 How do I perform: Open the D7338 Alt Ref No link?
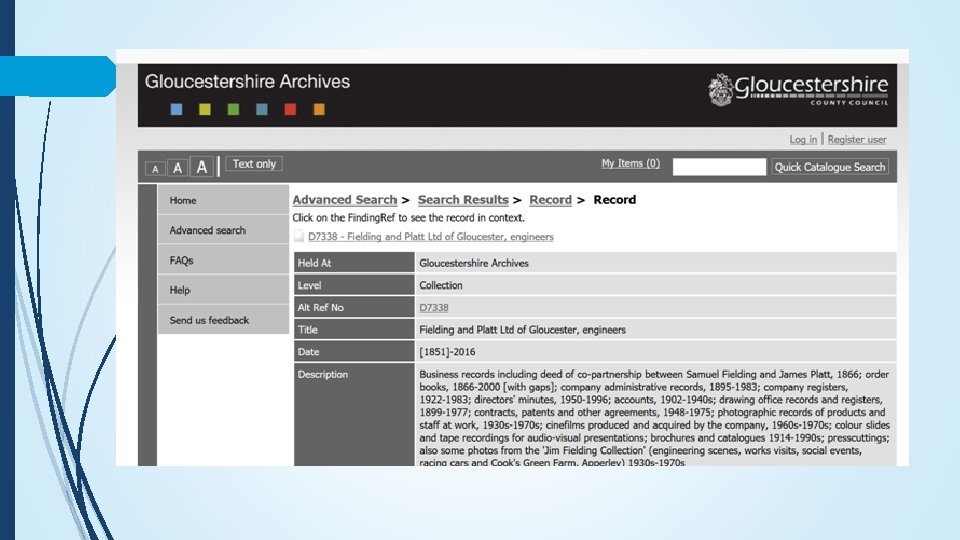click(x=433, y=307)
